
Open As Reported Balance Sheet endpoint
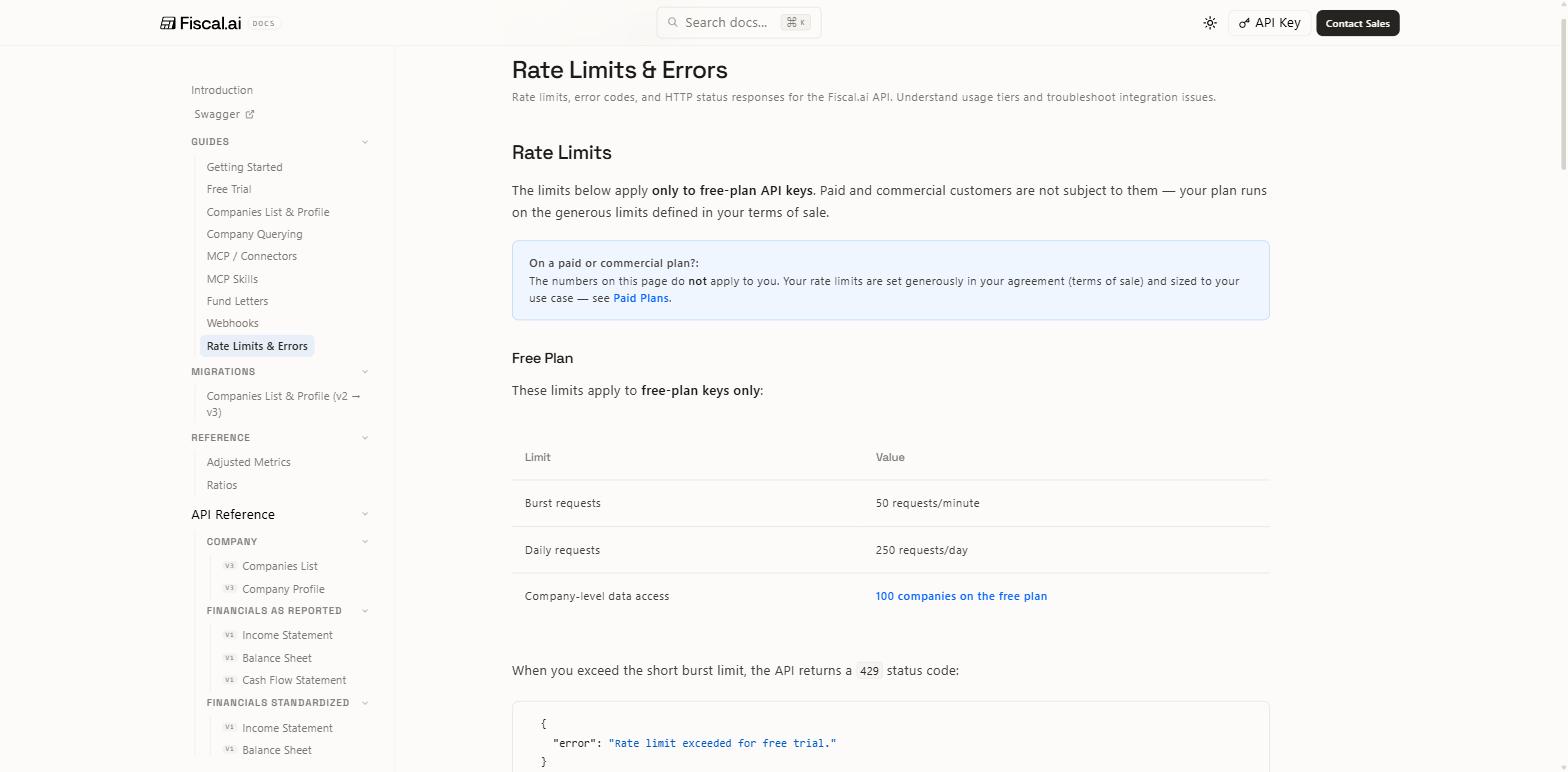(x=267, y=658)
